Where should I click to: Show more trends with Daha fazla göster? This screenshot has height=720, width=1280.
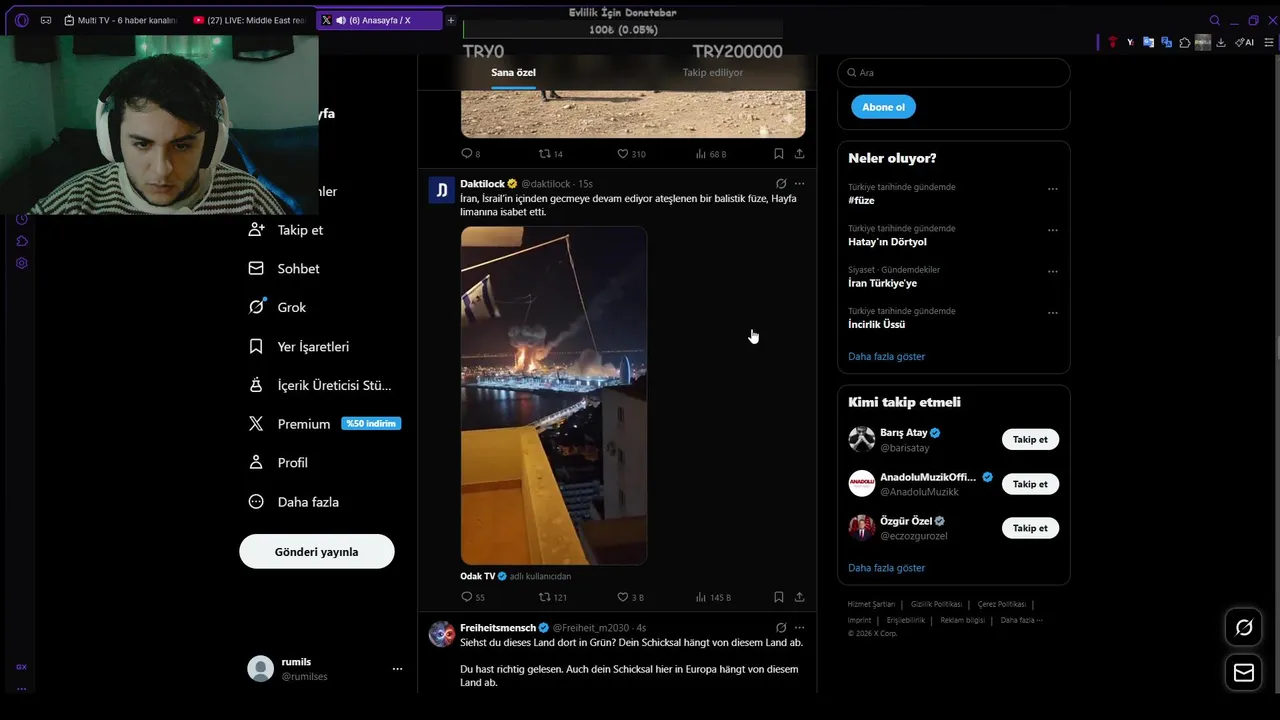tap(886, 356)
